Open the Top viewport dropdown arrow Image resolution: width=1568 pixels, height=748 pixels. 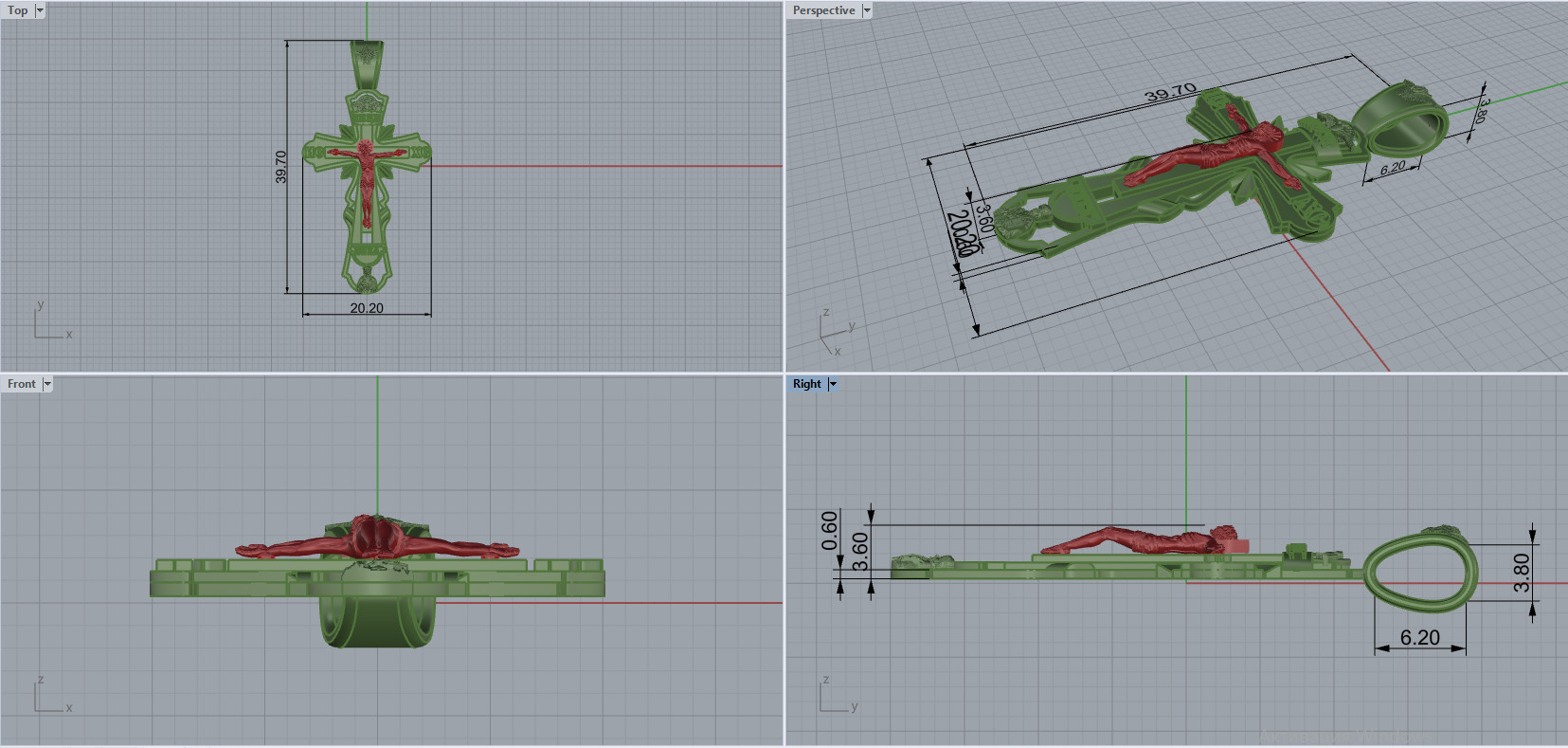point(40,10)
